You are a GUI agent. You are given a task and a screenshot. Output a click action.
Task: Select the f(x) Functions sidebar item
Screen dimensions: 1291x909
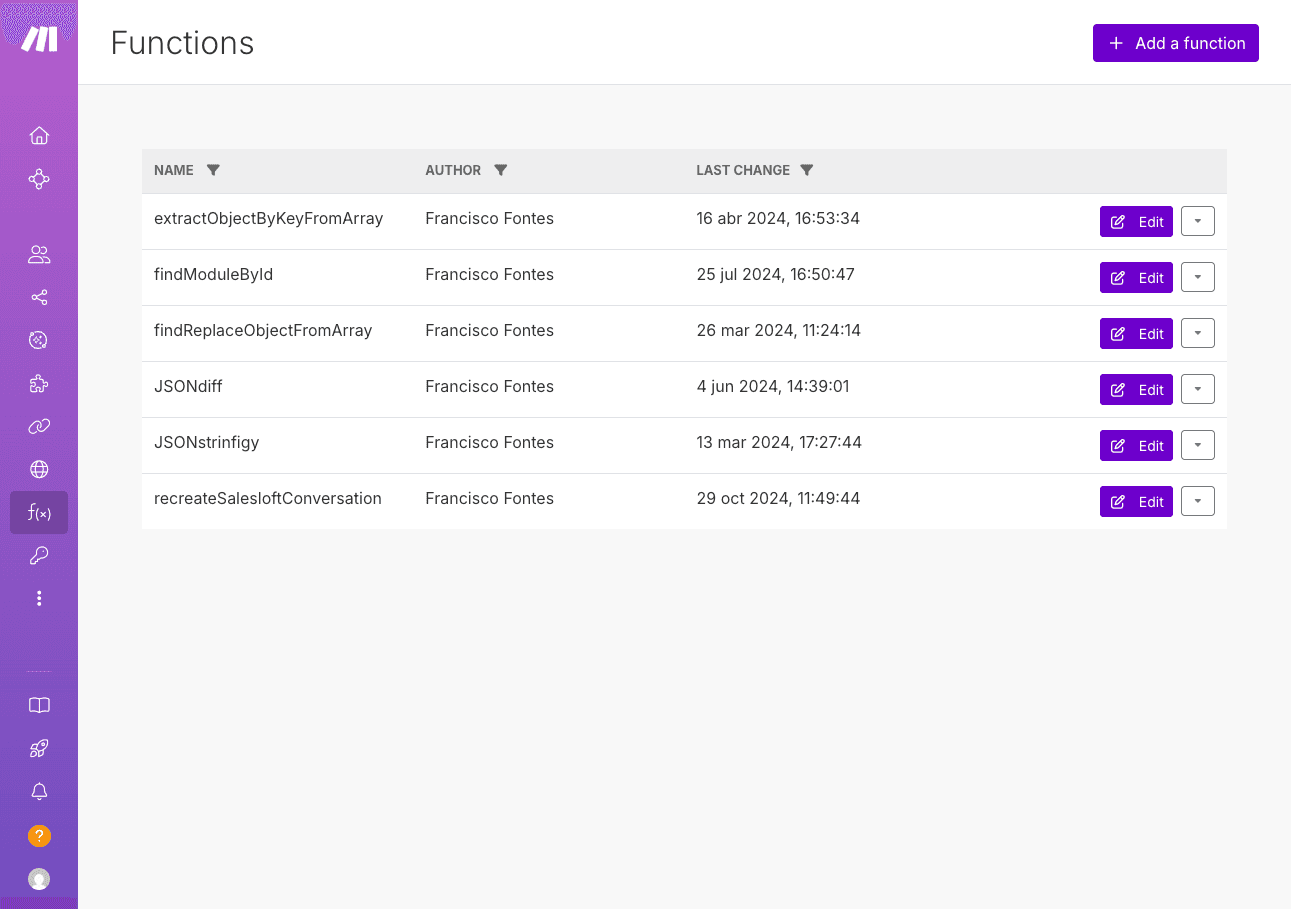[39, 513]
